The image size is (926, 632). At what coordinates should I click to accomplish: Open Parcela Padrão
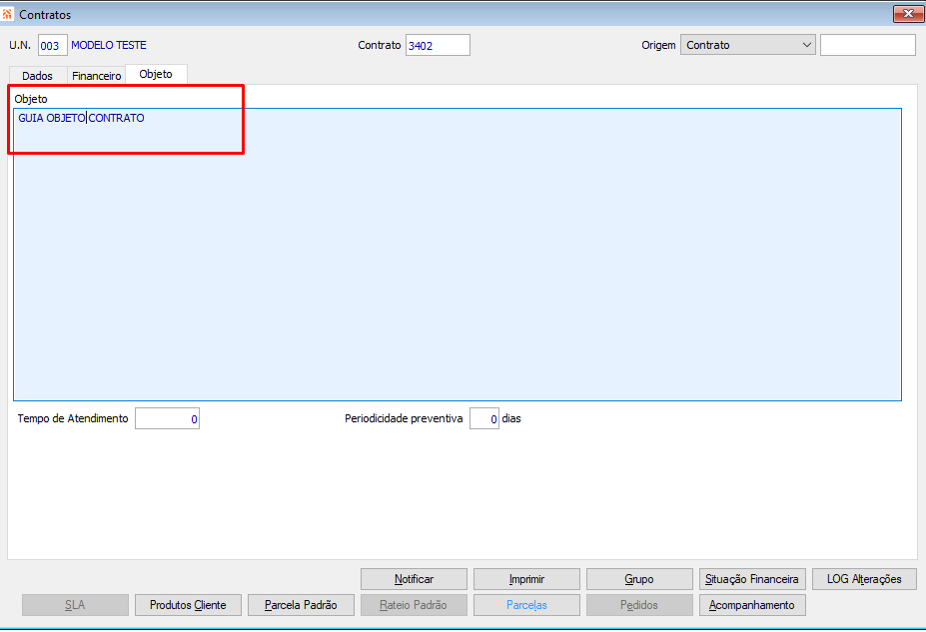tap(301, 605)
